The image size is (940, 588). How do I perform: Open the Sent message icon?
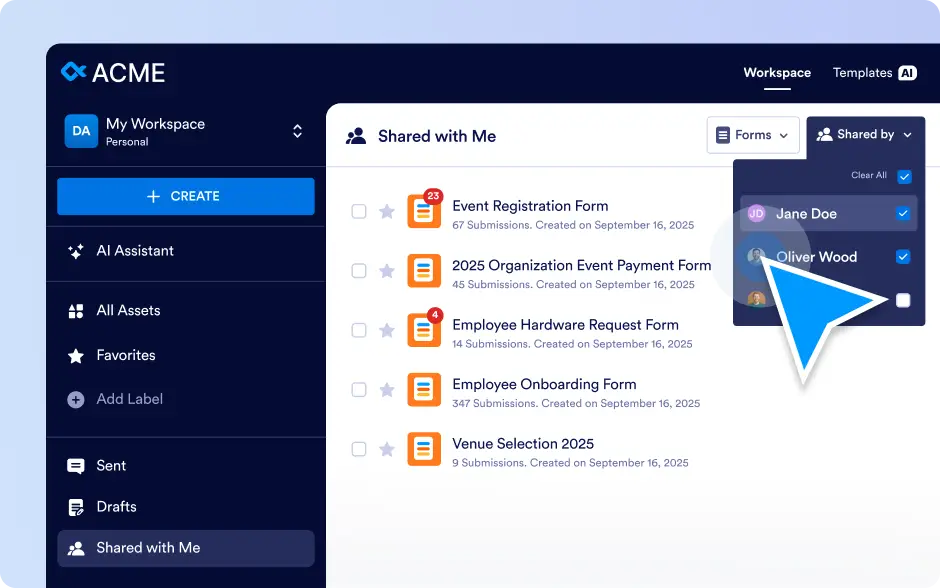tap(76, 466)
